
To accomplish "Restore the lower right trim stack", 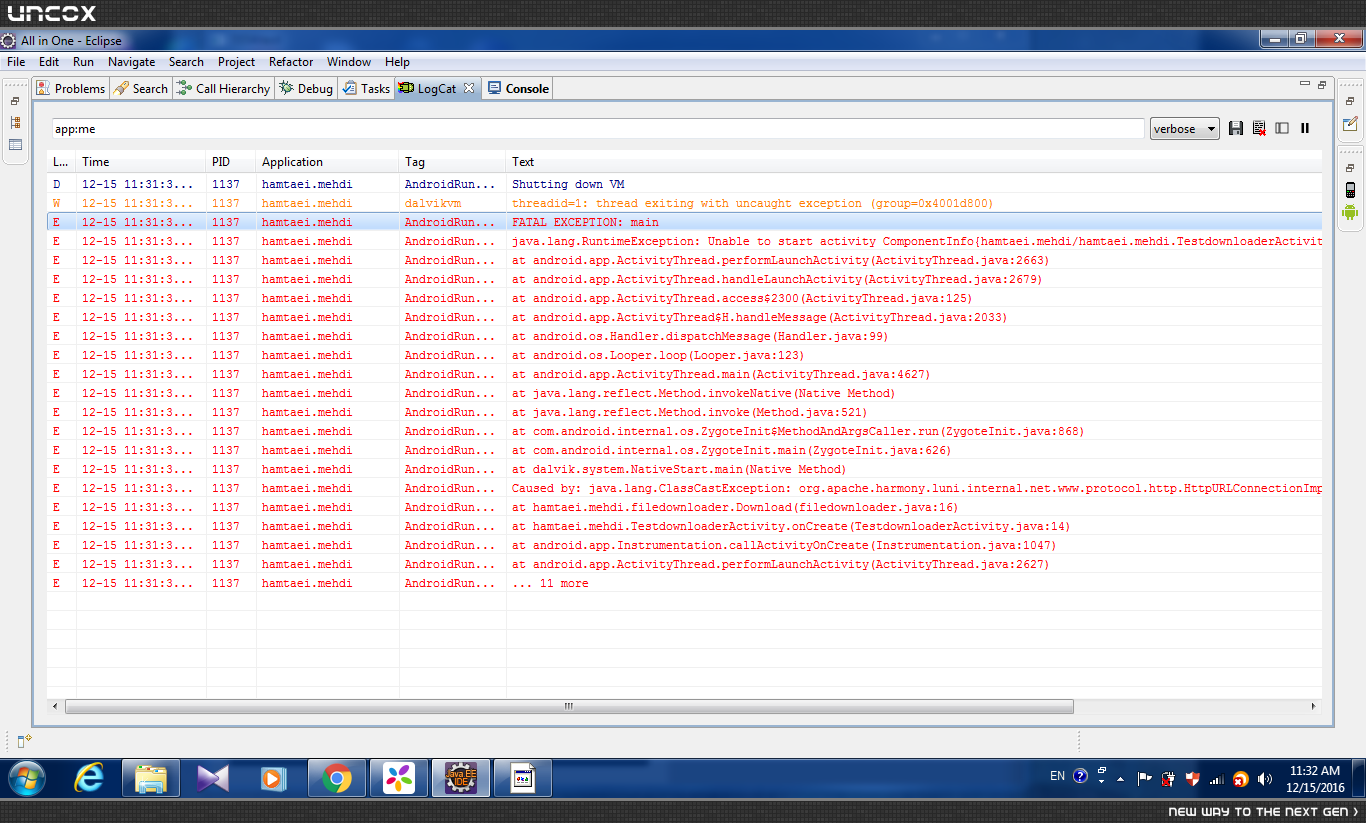I will click(1350, 168).
